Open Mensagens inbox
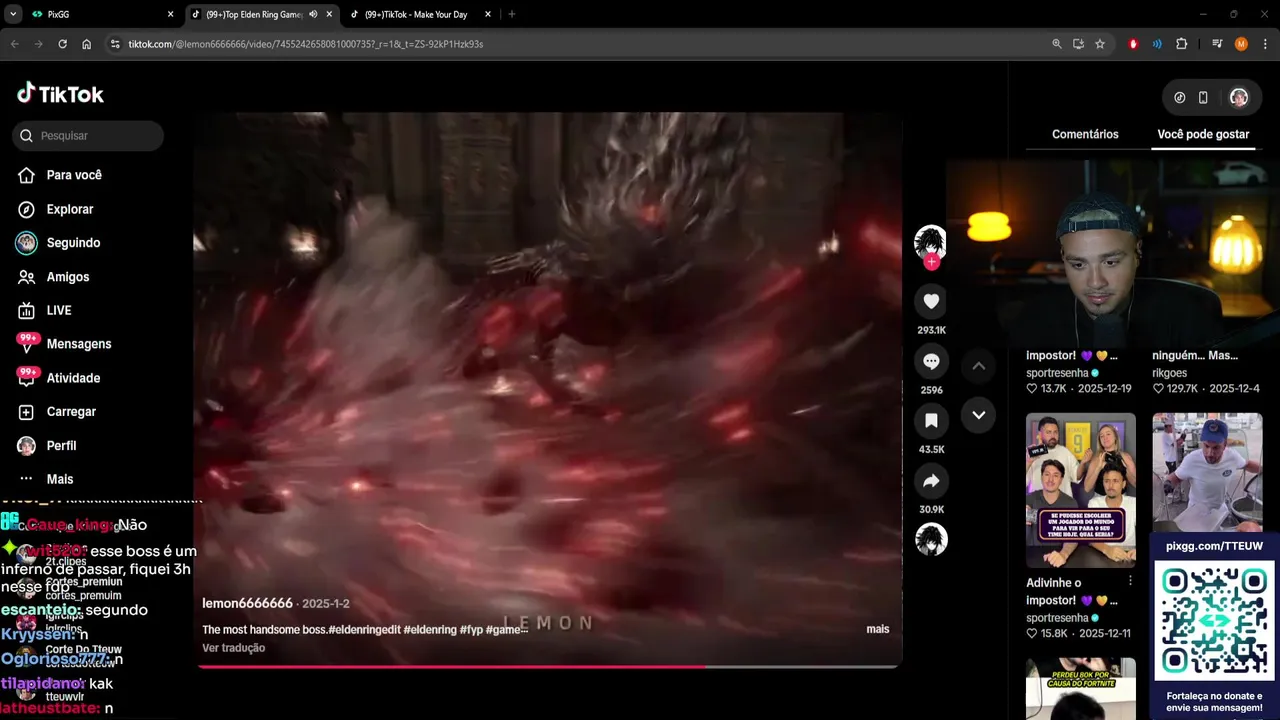 pyautogui.click(x=79, y=344)
